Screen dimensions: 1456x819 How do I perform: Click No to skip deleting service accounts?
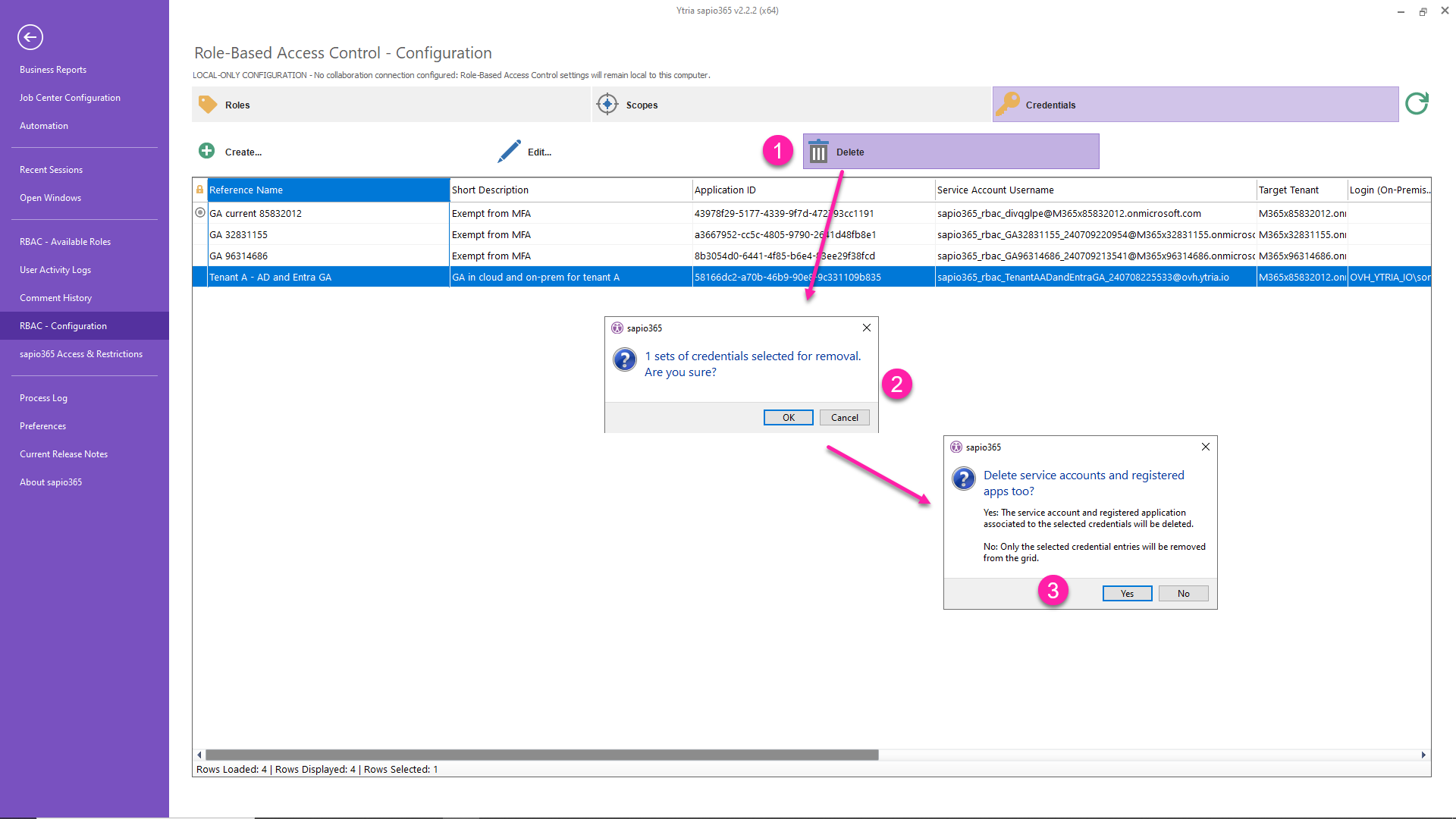(x=1182, y=593)
